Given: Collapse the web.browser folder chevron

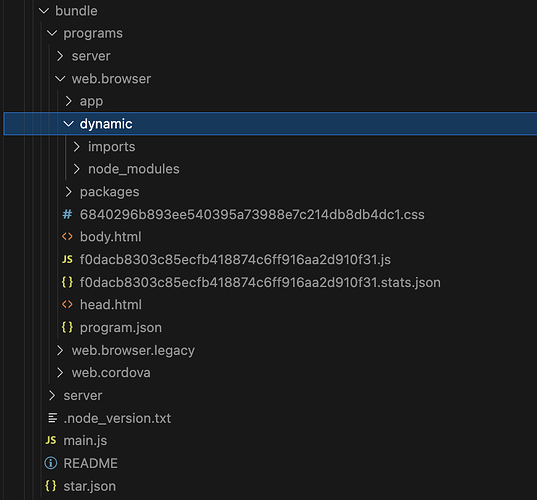Looking at the screenshot, I should 60,79.
